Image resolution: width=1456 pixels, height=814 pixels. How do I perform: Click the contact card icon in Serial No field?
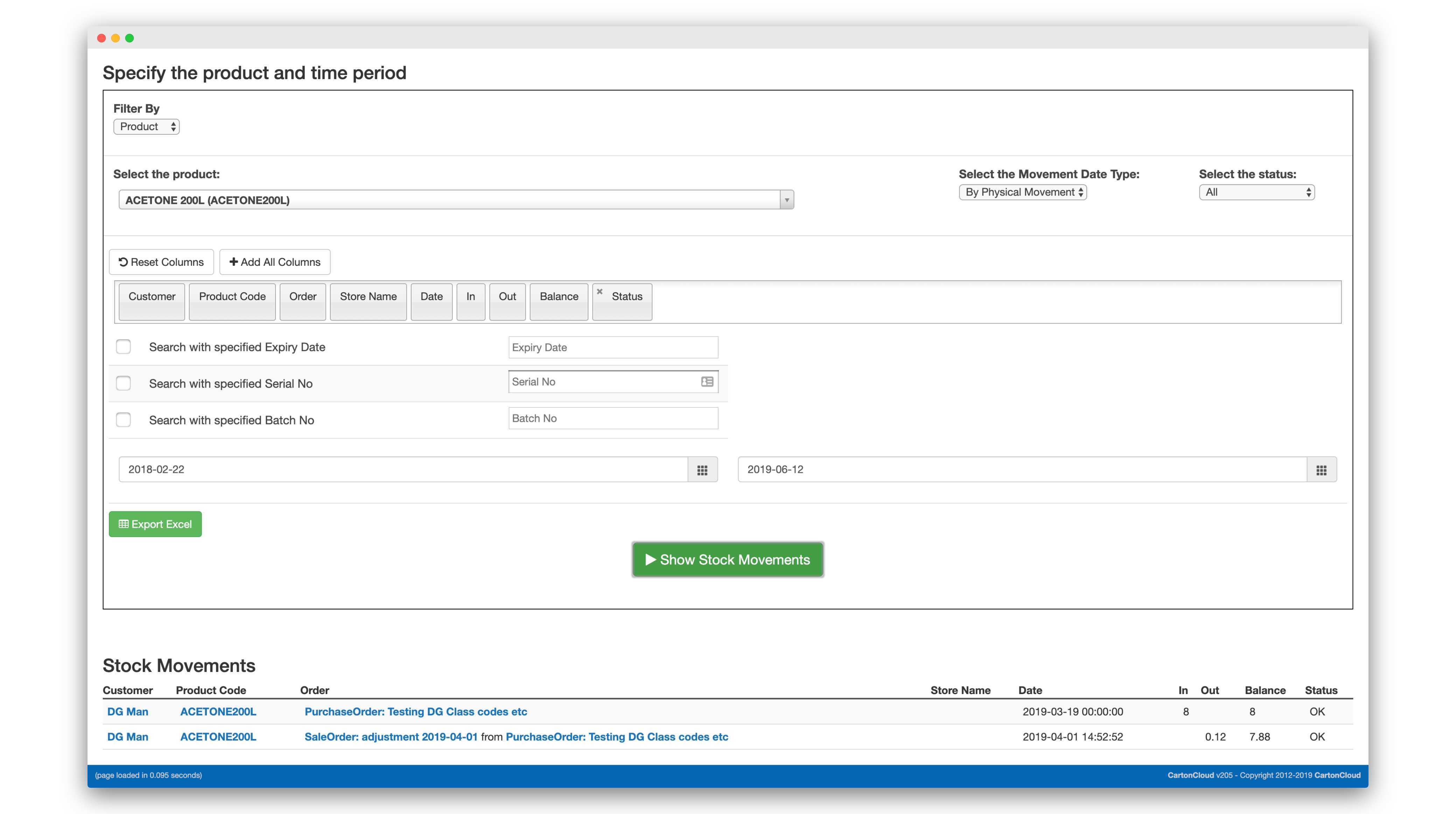pos(707,382)
